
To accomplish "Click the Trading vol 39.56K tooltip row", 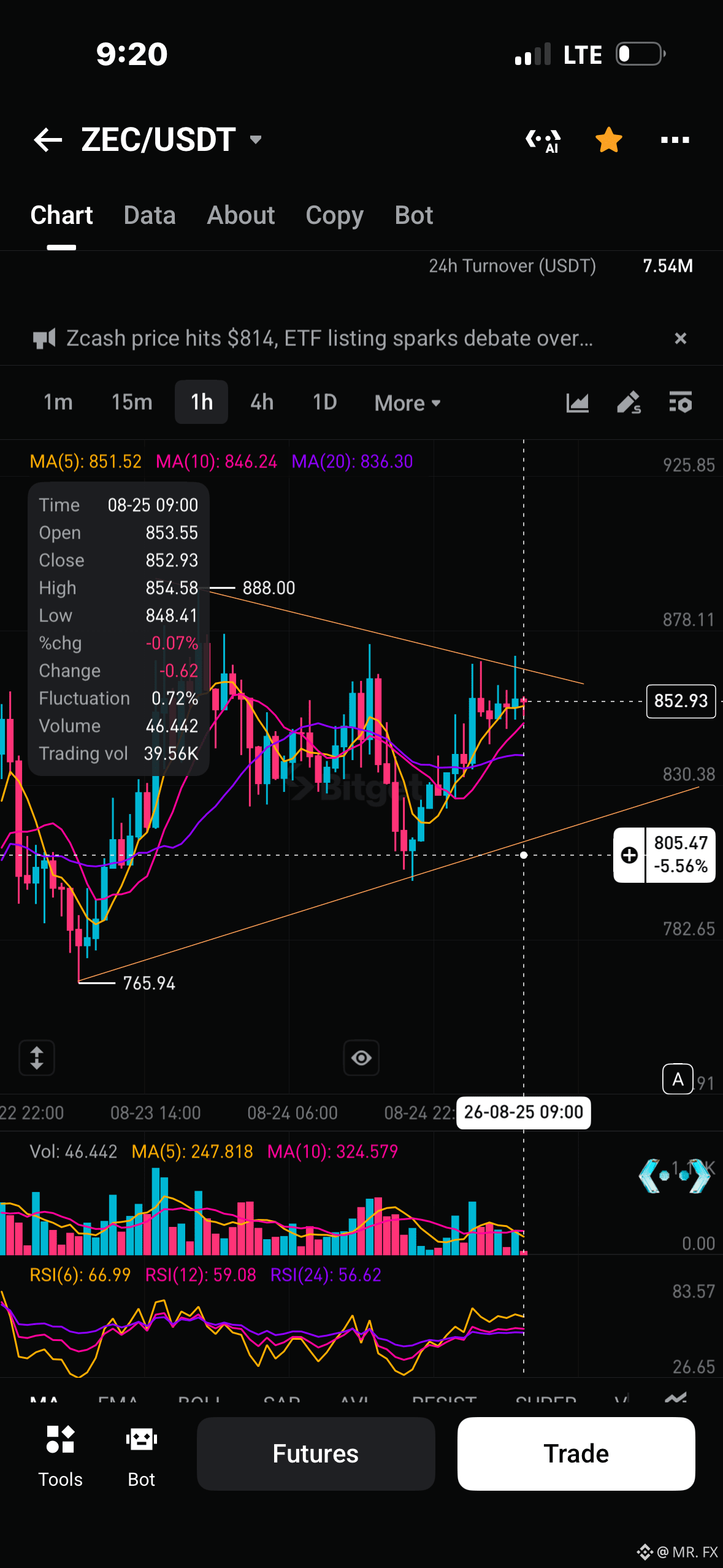I will [118, 753].
